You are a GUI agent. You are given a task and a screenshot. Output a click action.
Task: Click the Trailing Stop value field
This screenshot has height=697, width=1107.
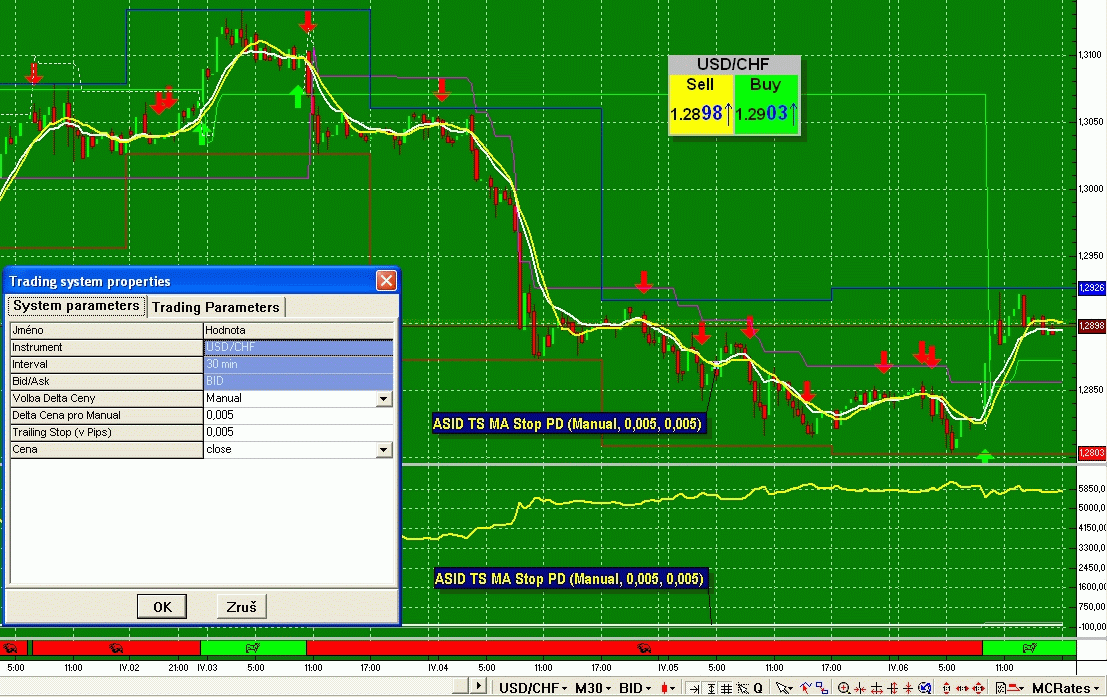pyautogui.click(x=297, y=432)
